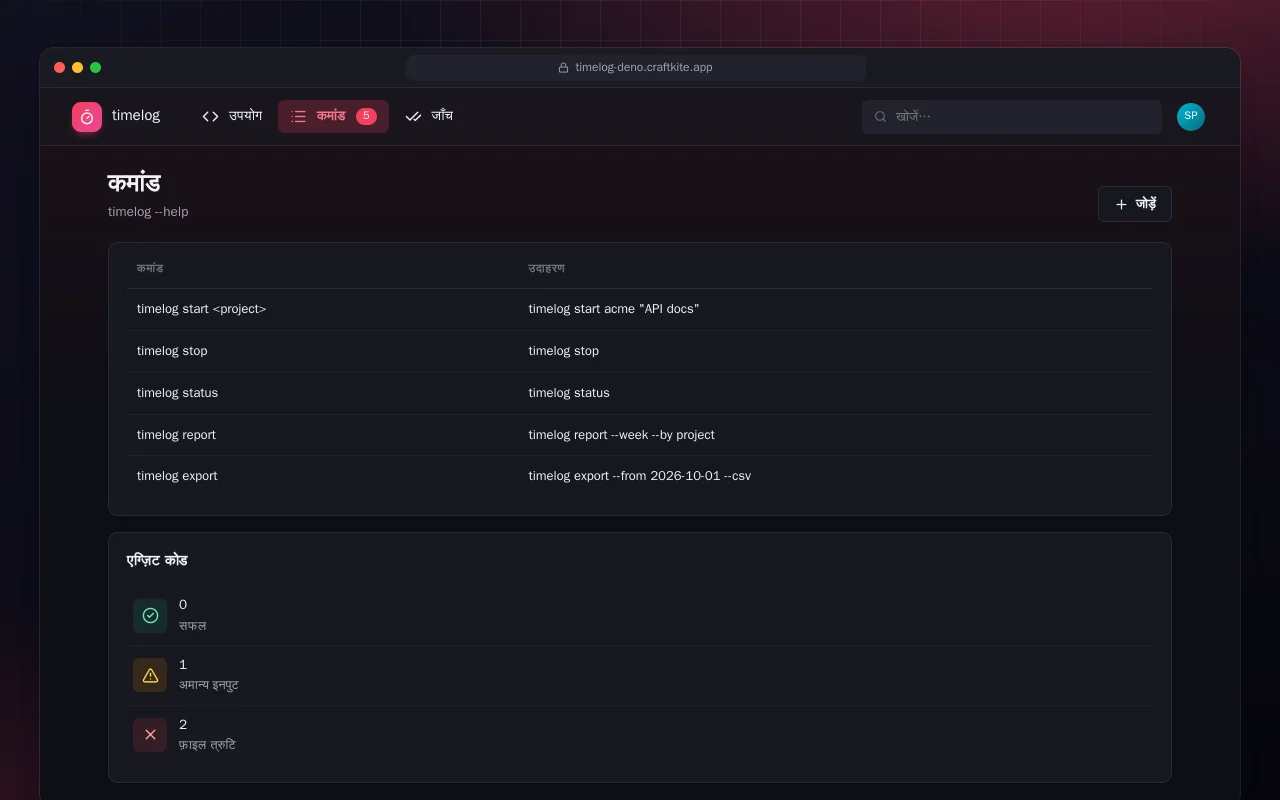Click the code brackets icon beside उपयोग
The height and width of the screenshot is (800, 1280).
tap(210, 116)
